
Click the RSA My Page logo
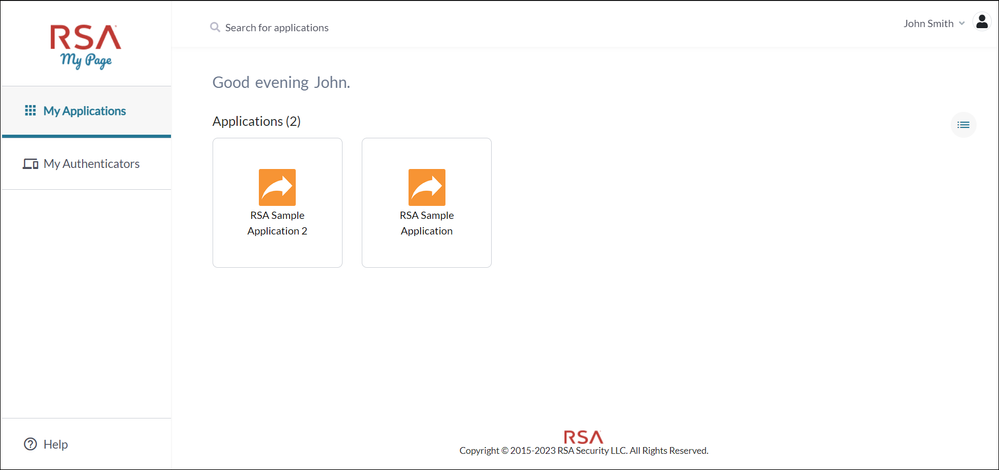[x=86, y=46]
